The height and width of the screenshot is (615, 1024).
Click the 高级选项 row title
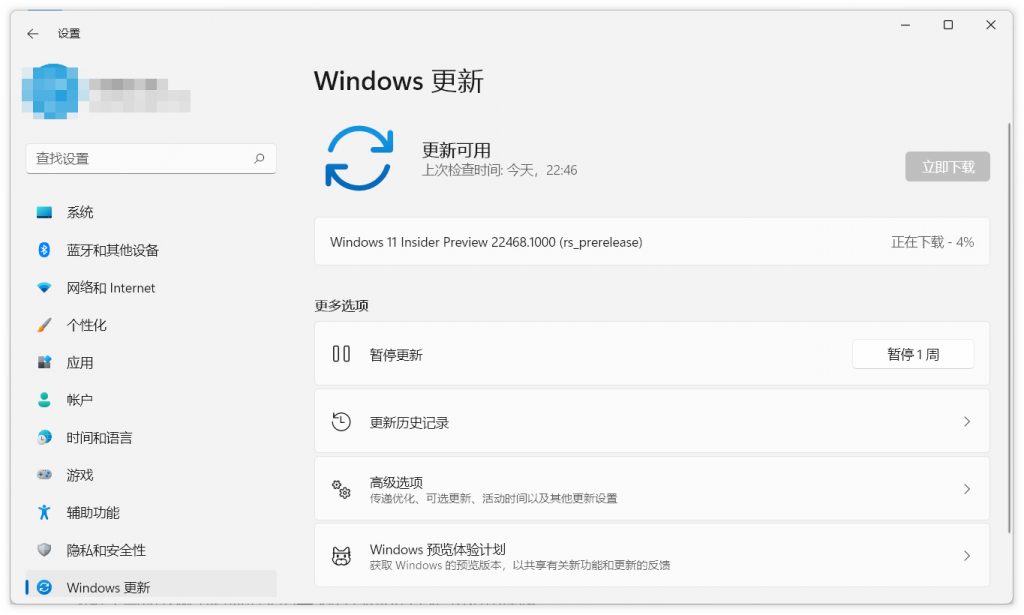[396, 482]
